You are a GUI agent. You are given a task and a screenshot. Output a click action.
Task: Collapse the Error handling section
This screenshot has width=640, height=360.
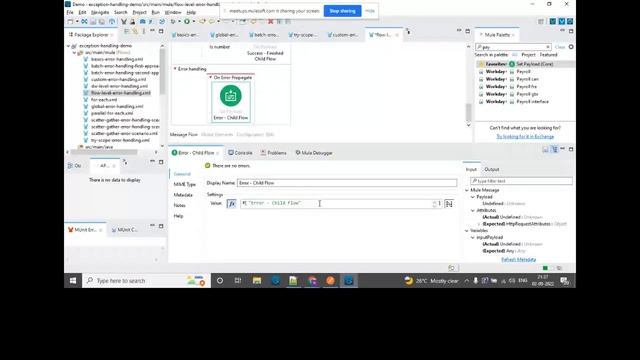[x=175, y=69]
